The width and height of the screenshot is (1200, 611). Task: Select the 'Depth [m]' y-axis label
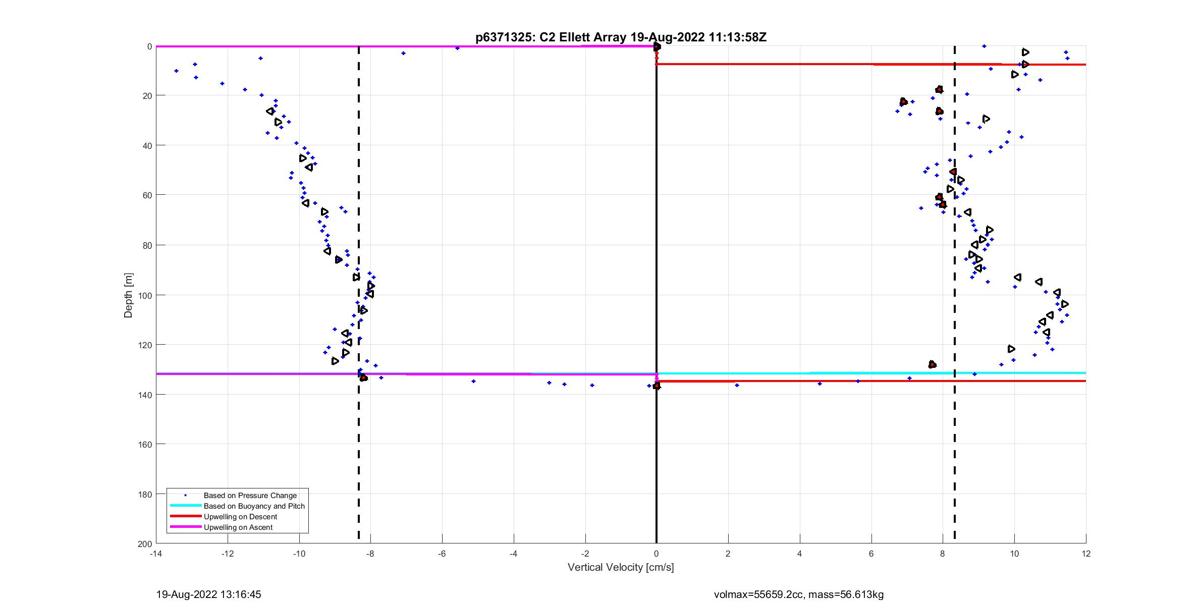point(128,295)
